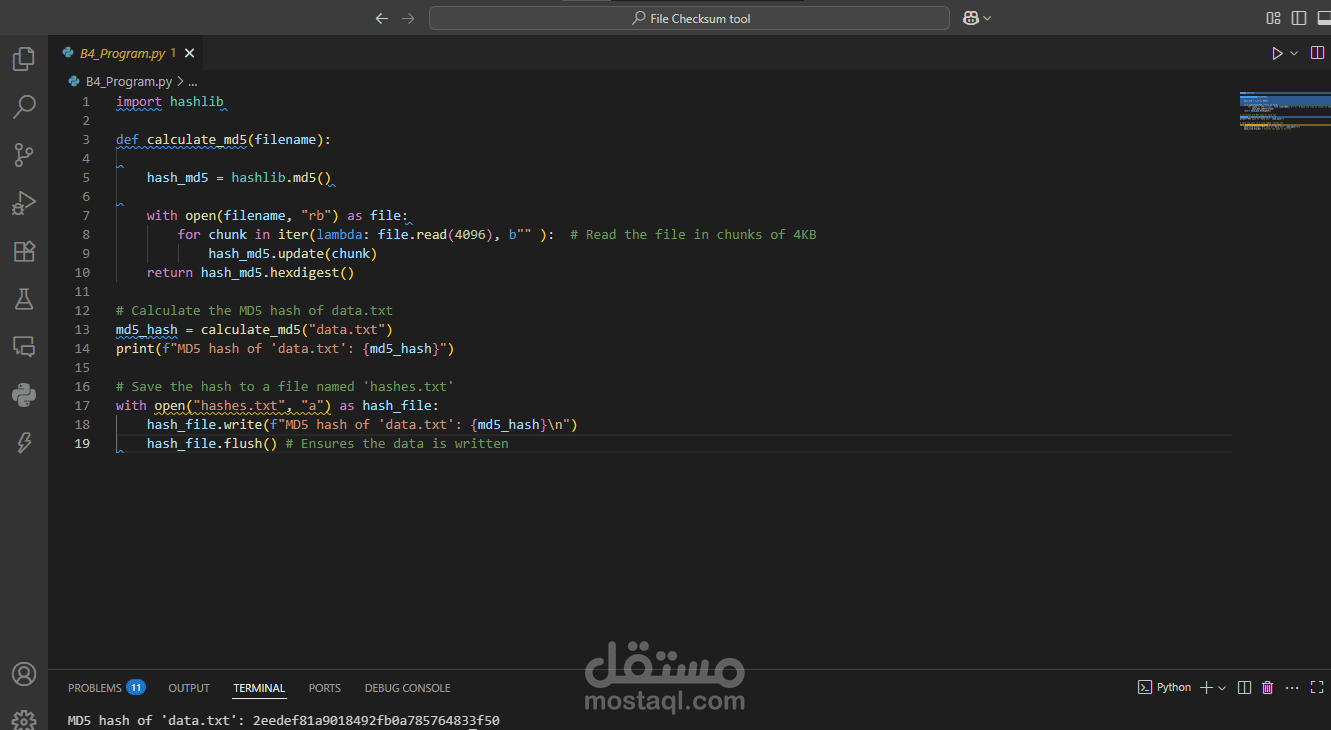The height and width of the screenshot is (730, 1331).
Task: Switch to the OUTPUT panel tab
Action: coord(189,688)
